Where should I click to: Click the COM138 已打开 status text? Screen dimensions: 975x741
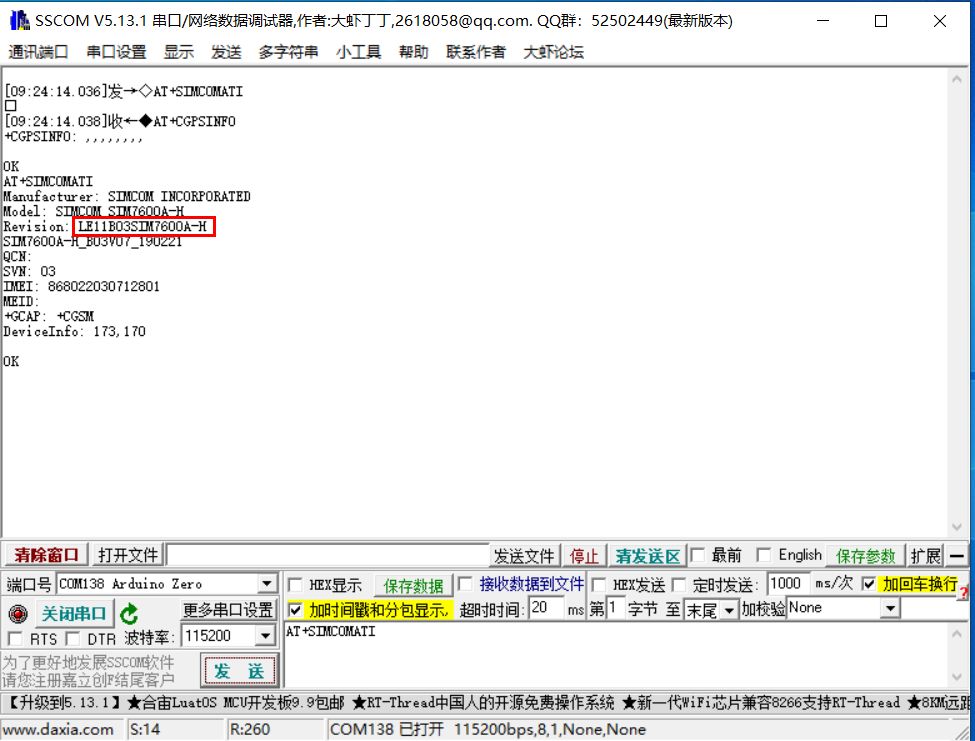(387, 729)
